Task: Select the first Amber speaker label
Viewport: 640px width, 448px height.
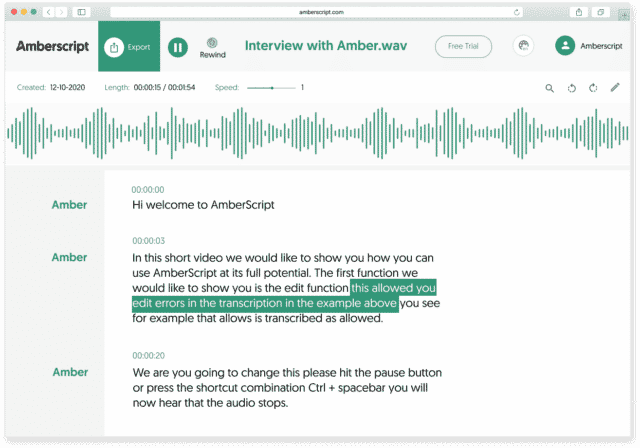Action: 70,205
